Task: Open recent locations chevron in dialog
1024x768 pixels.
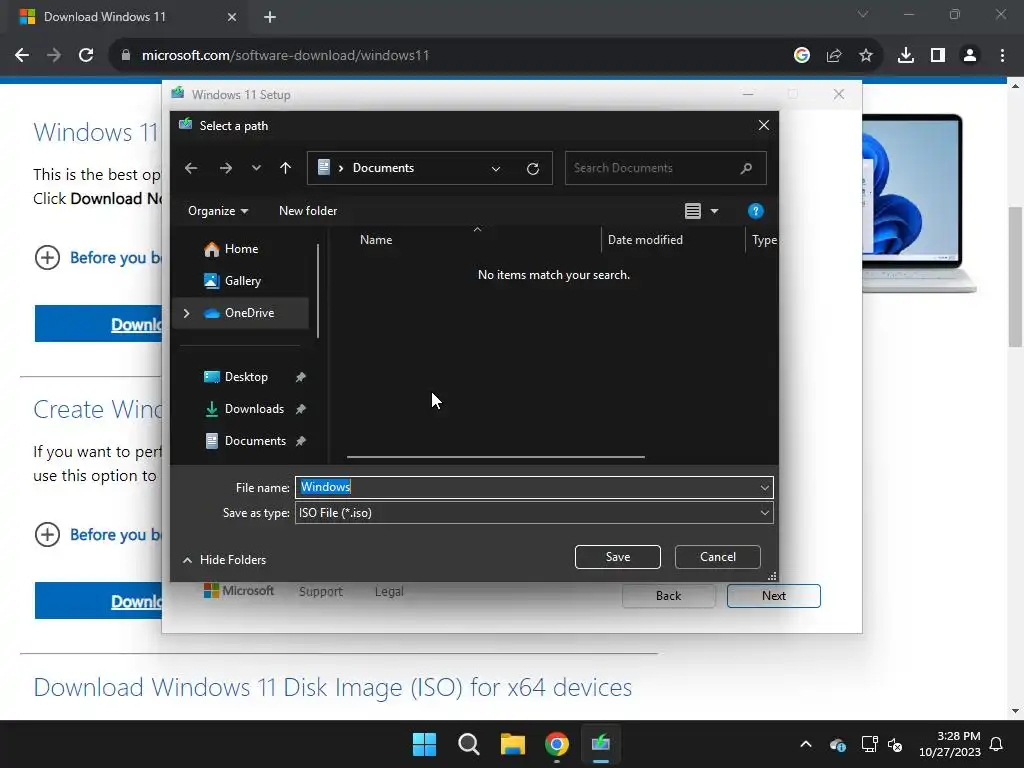Action: pos(256,168)
